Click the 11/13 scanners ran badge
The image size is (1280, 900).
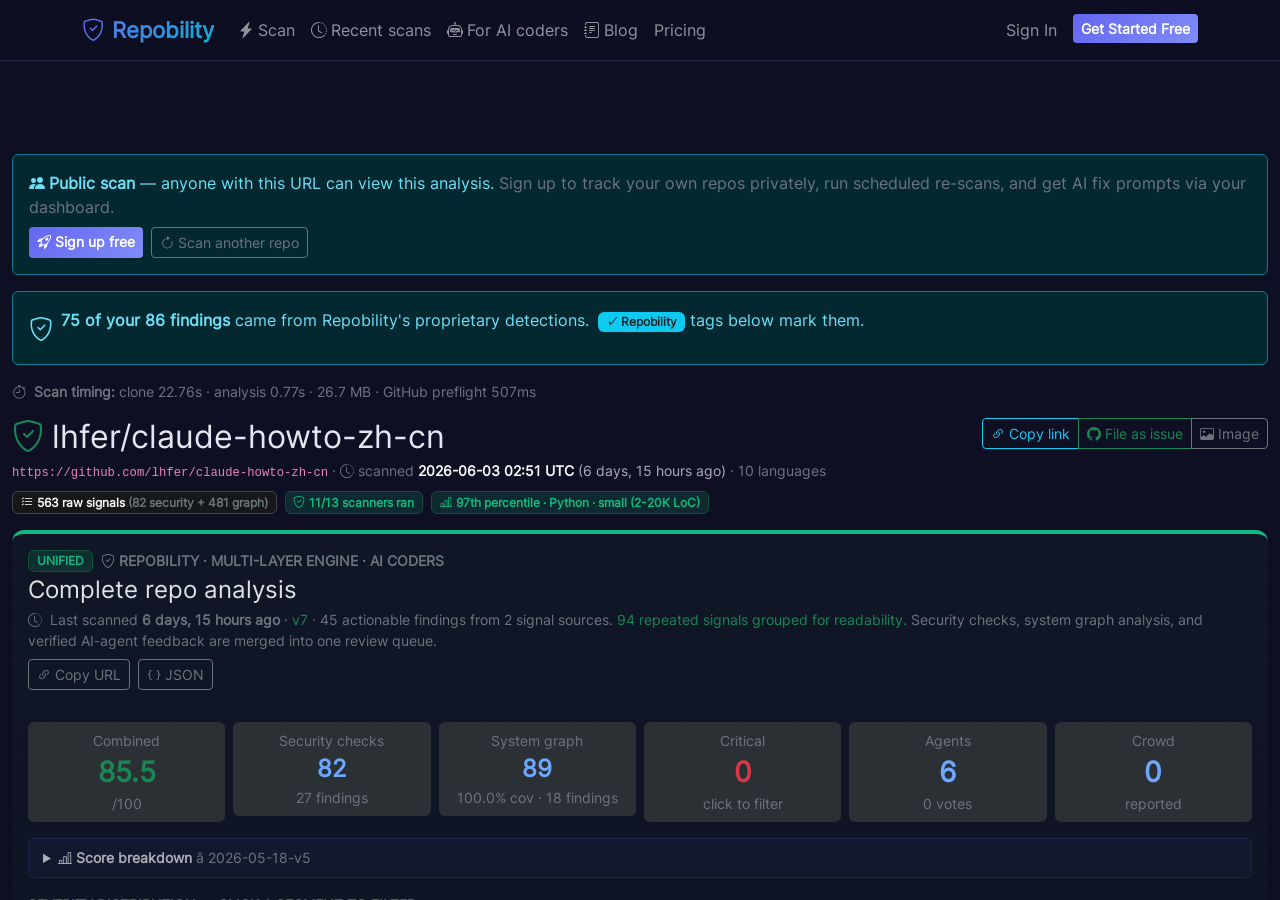click(x=354, y=502)
